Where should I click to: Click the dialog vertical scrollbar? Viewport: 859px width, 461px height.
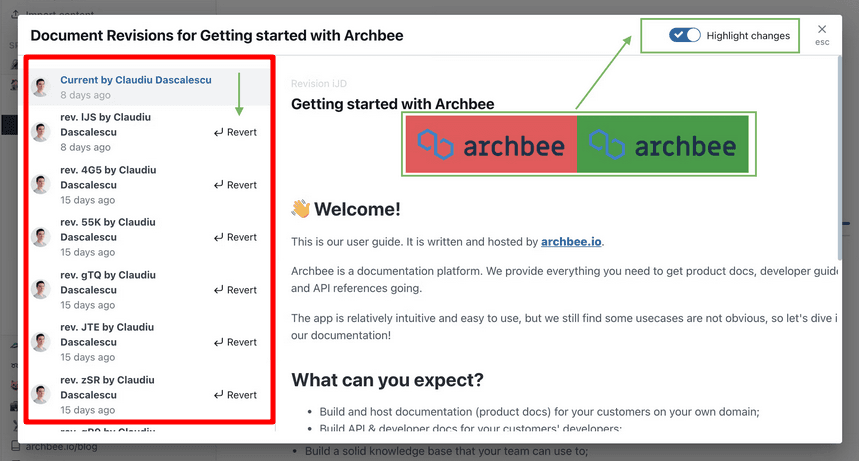(839, 159)
